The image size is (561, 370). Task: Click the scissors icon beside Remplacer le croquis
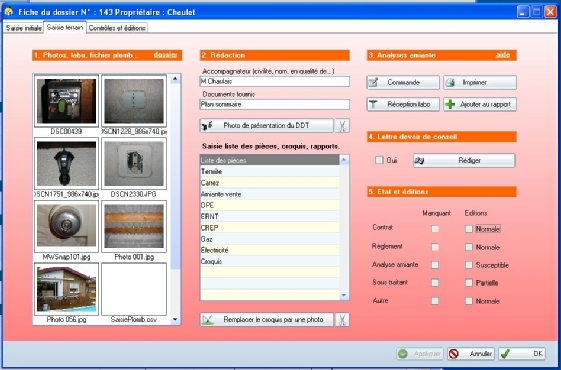342,320
